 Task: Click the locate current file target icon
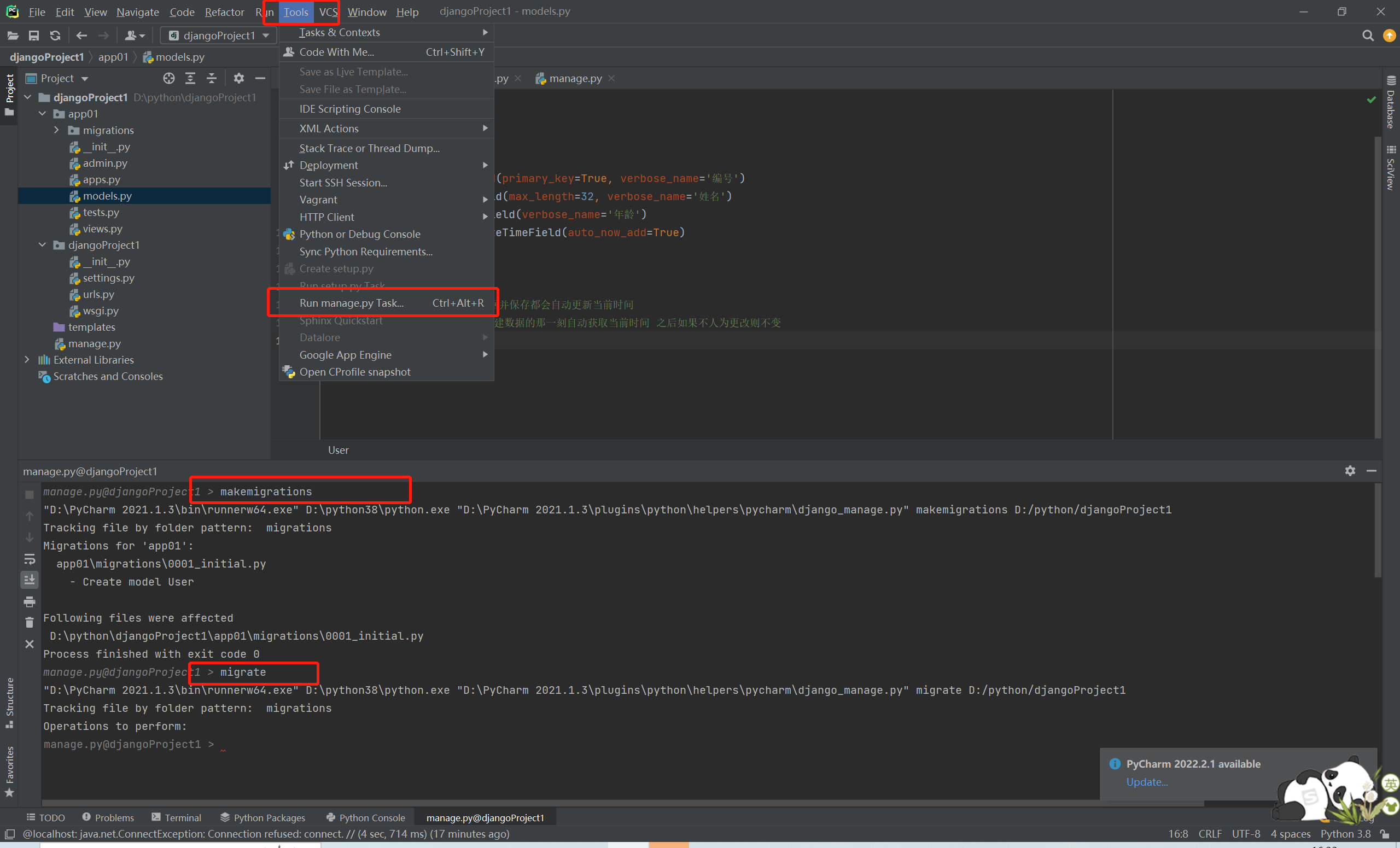tap(169, 78)
